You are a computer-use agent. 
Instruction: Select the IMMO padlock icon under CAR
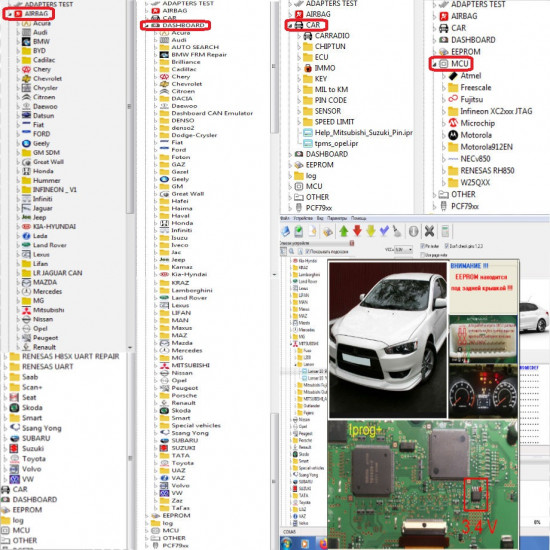308,68
